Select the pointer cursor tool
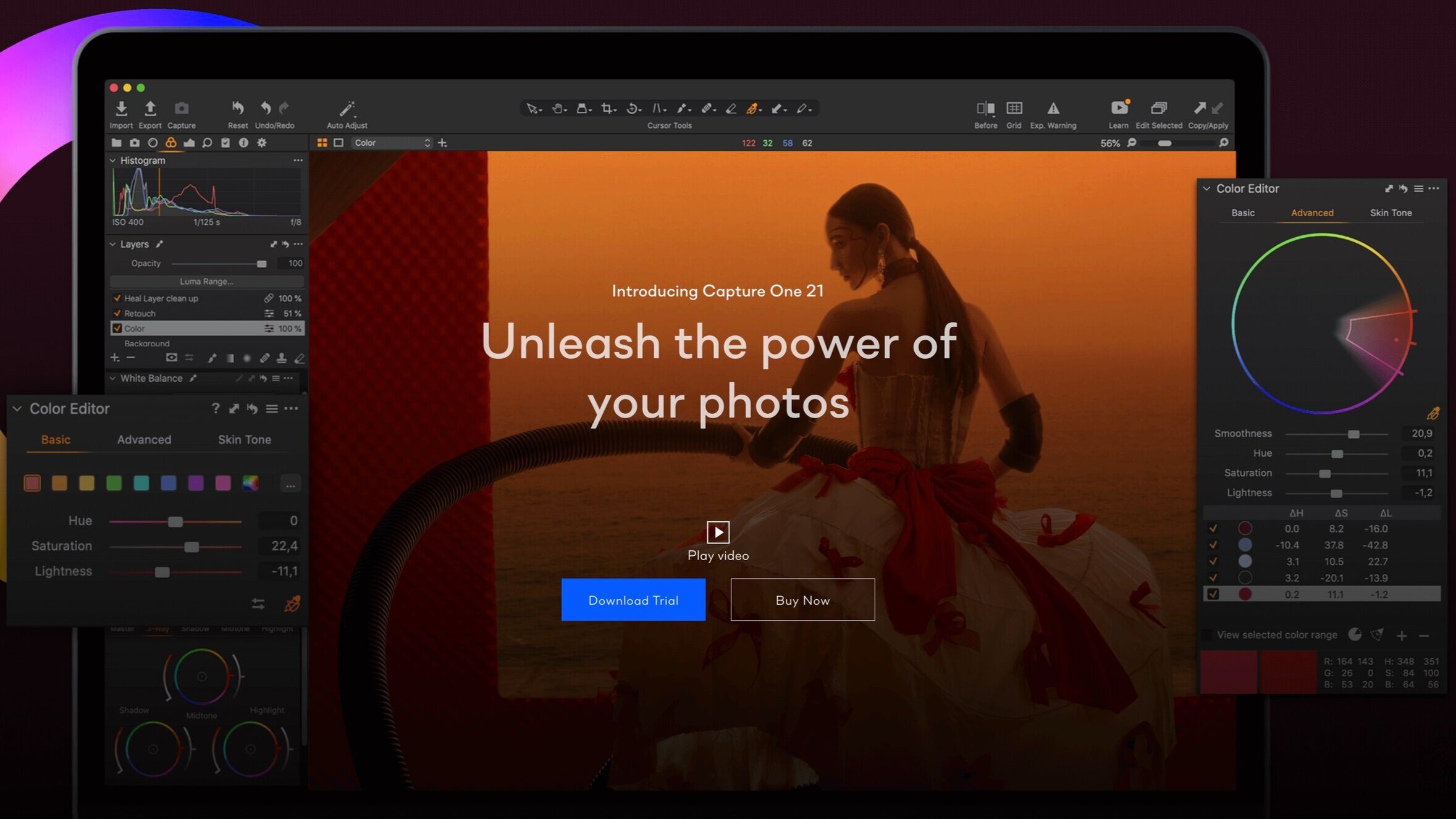The height and width of the screenshot is (819, 1456). pos(533,109)
